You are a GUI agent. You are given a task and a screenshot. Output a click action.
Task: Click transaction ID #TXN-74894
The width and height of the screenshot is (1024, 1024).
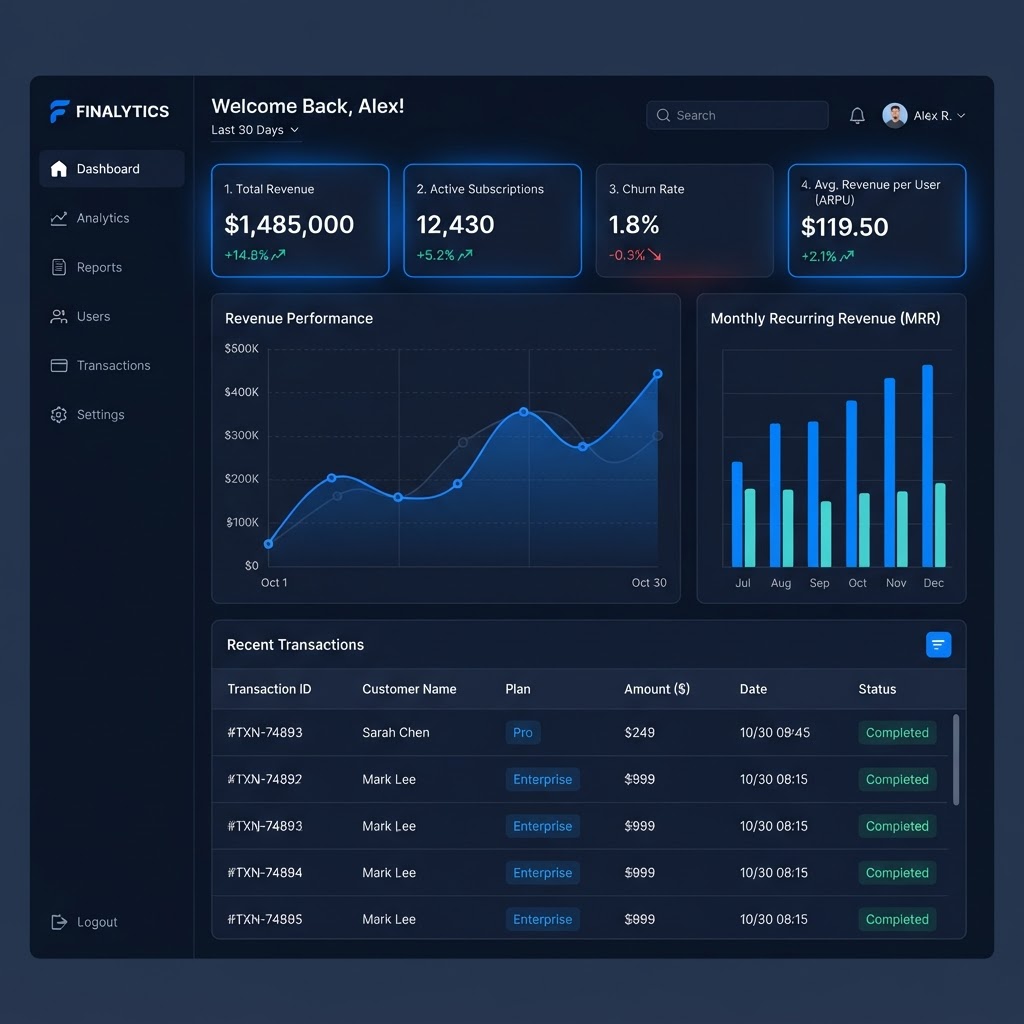coord(264,872)
